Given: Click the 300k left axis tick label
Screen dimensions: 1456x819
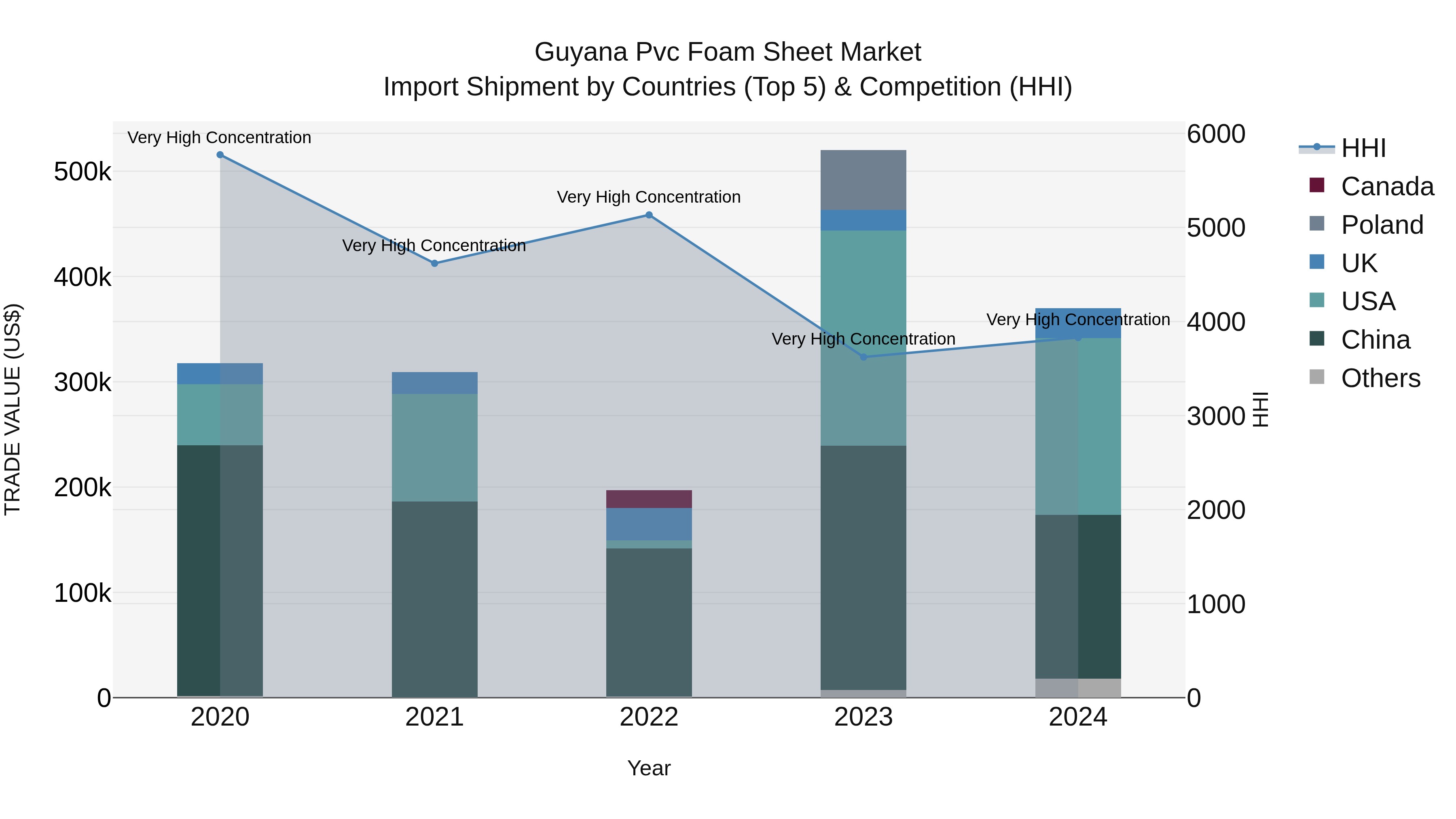Looking at the screenshot, I should (x=83, y=383).
